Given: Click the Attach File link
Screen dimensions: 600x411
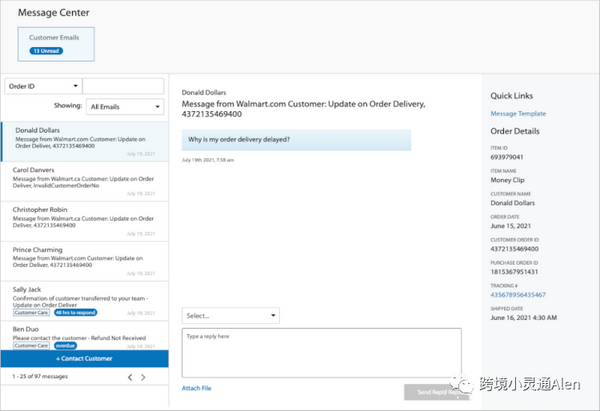Looking at the screenshot, I should pos(196,388).
